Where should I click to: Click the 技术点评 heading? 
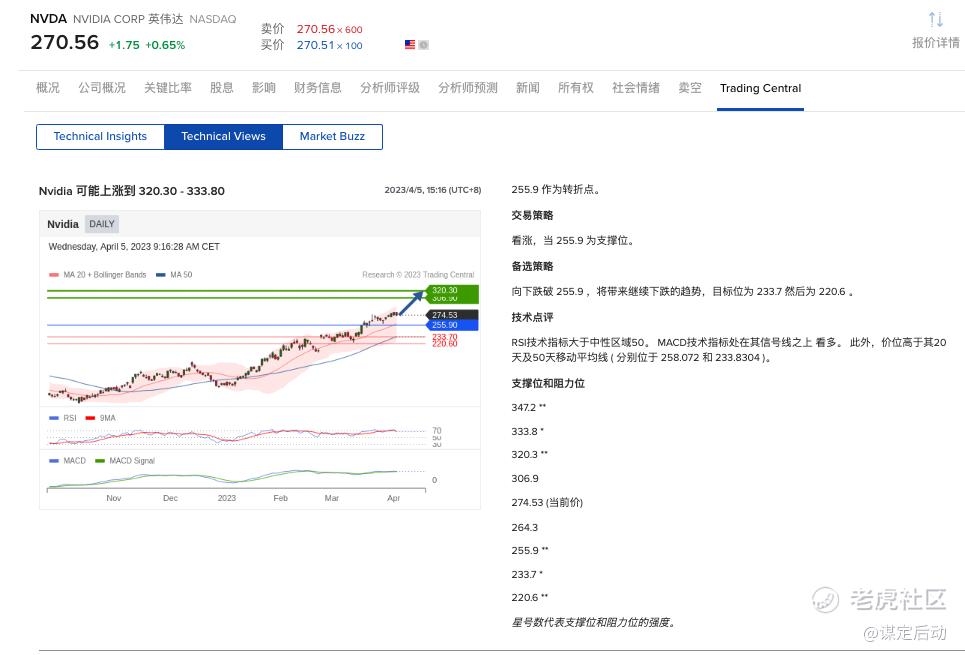coord(532,318)
